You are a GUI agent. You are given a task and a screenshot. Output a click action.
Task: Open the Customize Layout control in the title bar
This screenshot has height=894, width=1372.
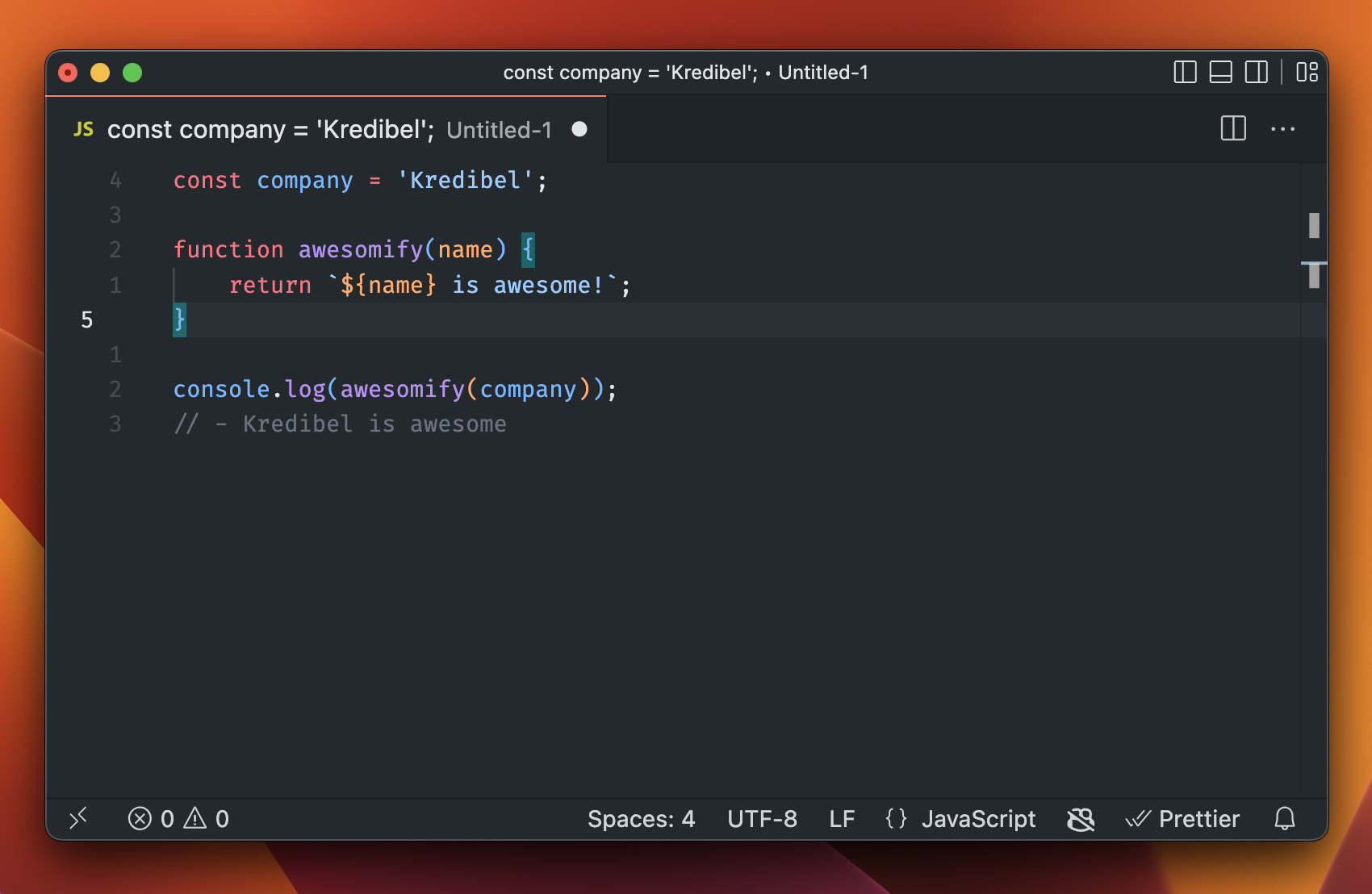[1307, 72]
